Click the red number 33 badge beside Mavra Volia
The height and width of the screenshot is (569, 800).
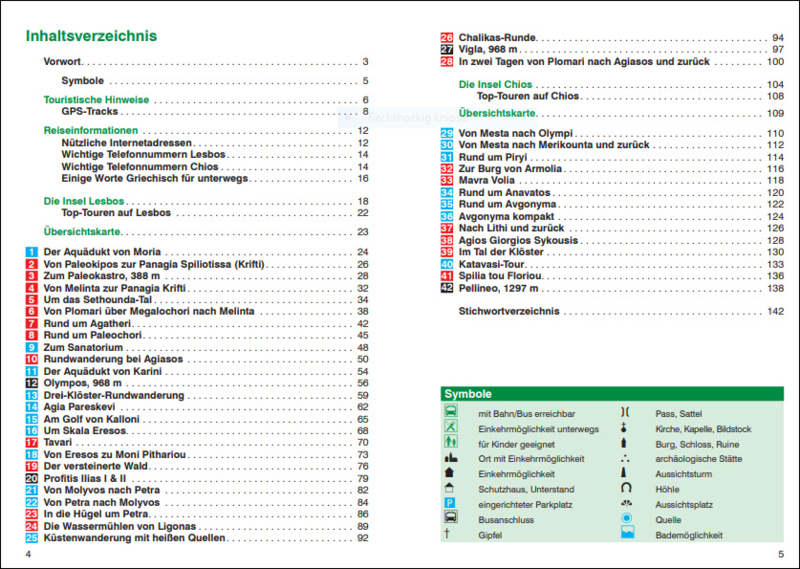point(446,181)
